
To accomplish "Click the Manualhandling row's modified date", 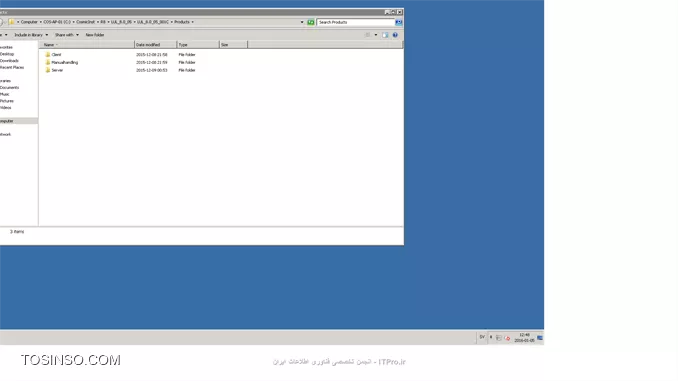I will coord(152,63).
